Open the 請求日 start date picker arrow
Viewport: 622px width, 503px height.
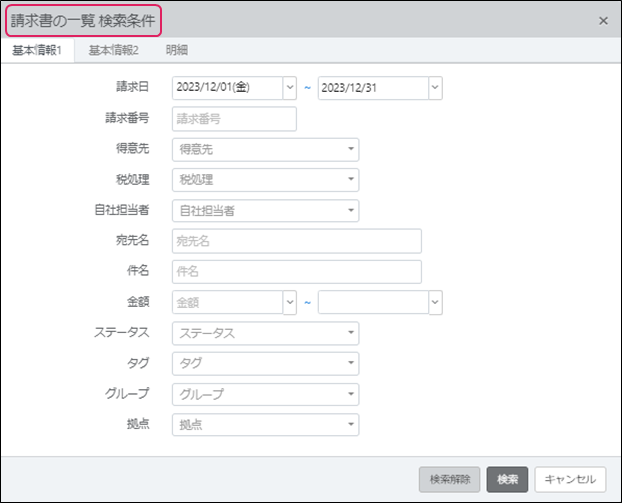pyautogui.click(x=290, y=88)
